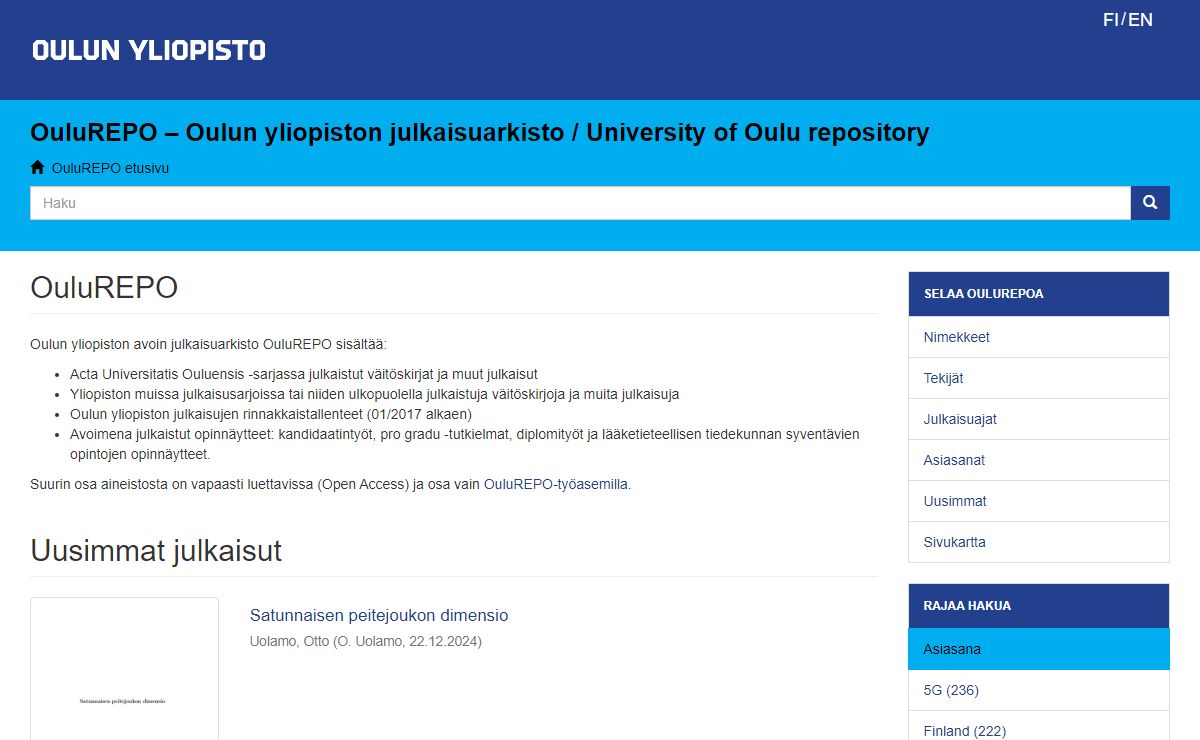Open OuluREPO-työasemilla link
The width and height of the screenshot is (1200, 740).
(x=555, y=484)
